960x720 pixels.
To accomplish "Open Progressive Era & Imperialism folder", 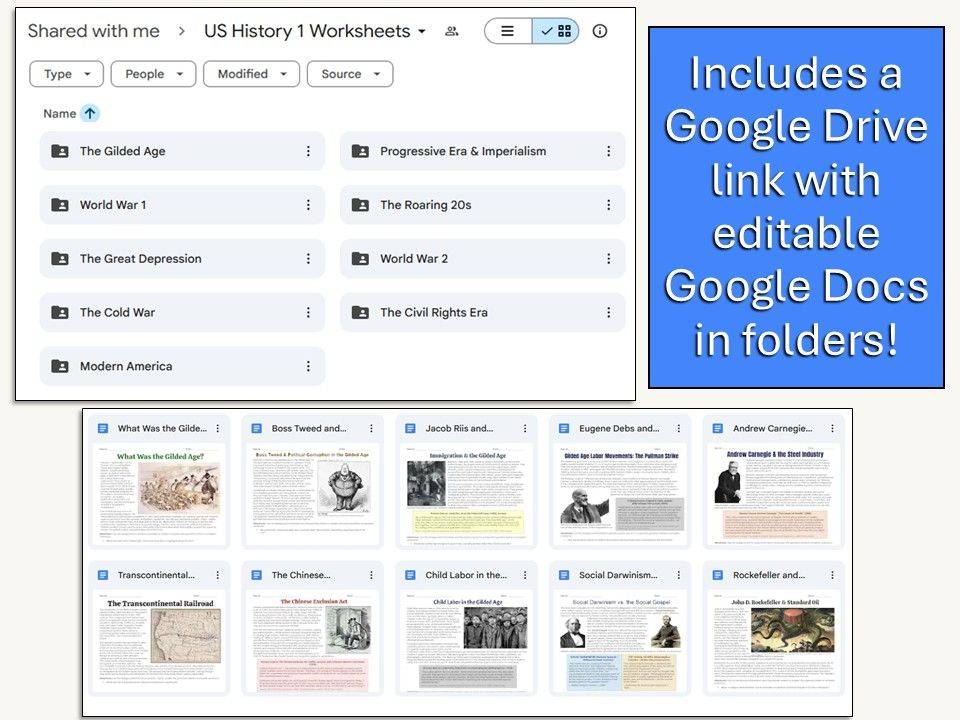I will (482, 151).
